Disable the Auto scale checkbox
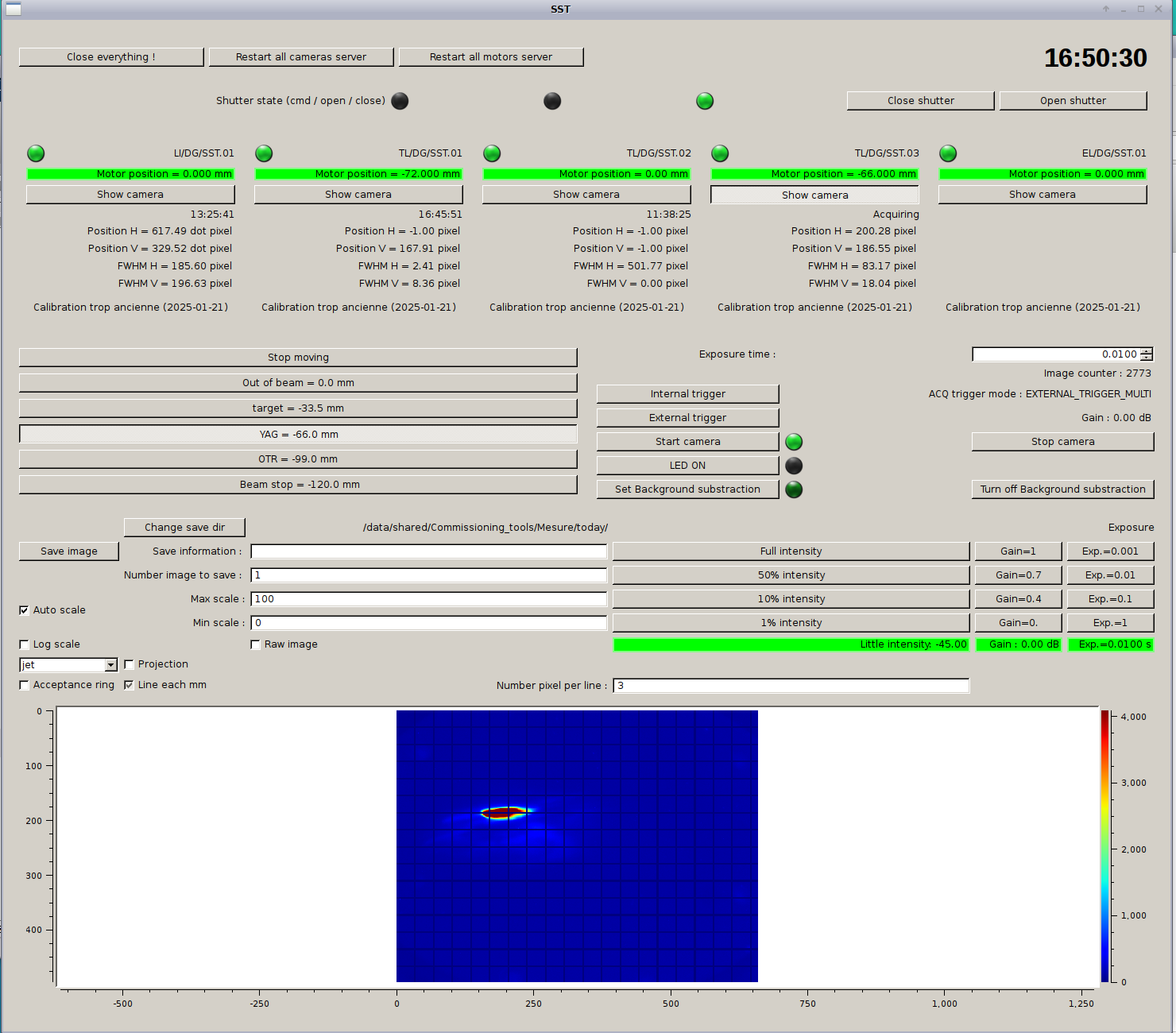Screen dimensions: 1176x1033 coord(25,610)
